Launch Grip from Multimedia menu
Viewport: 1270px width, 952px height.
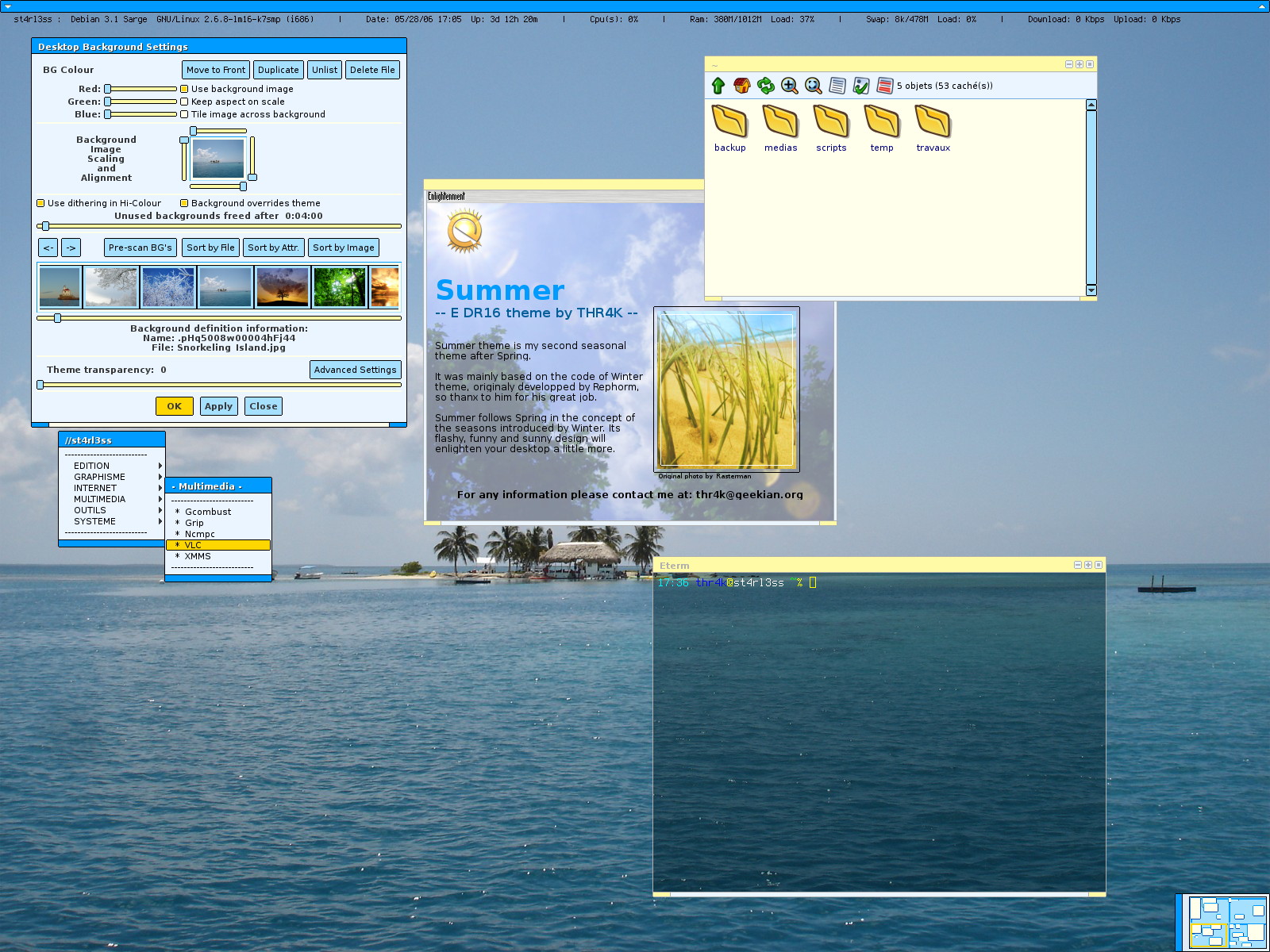click(218, 523)
